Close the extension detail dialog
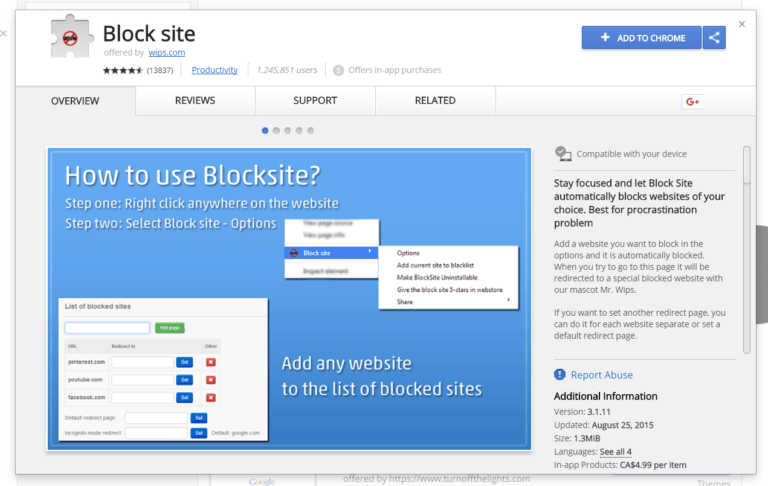768x486 pixels. [x=742, y=24]
